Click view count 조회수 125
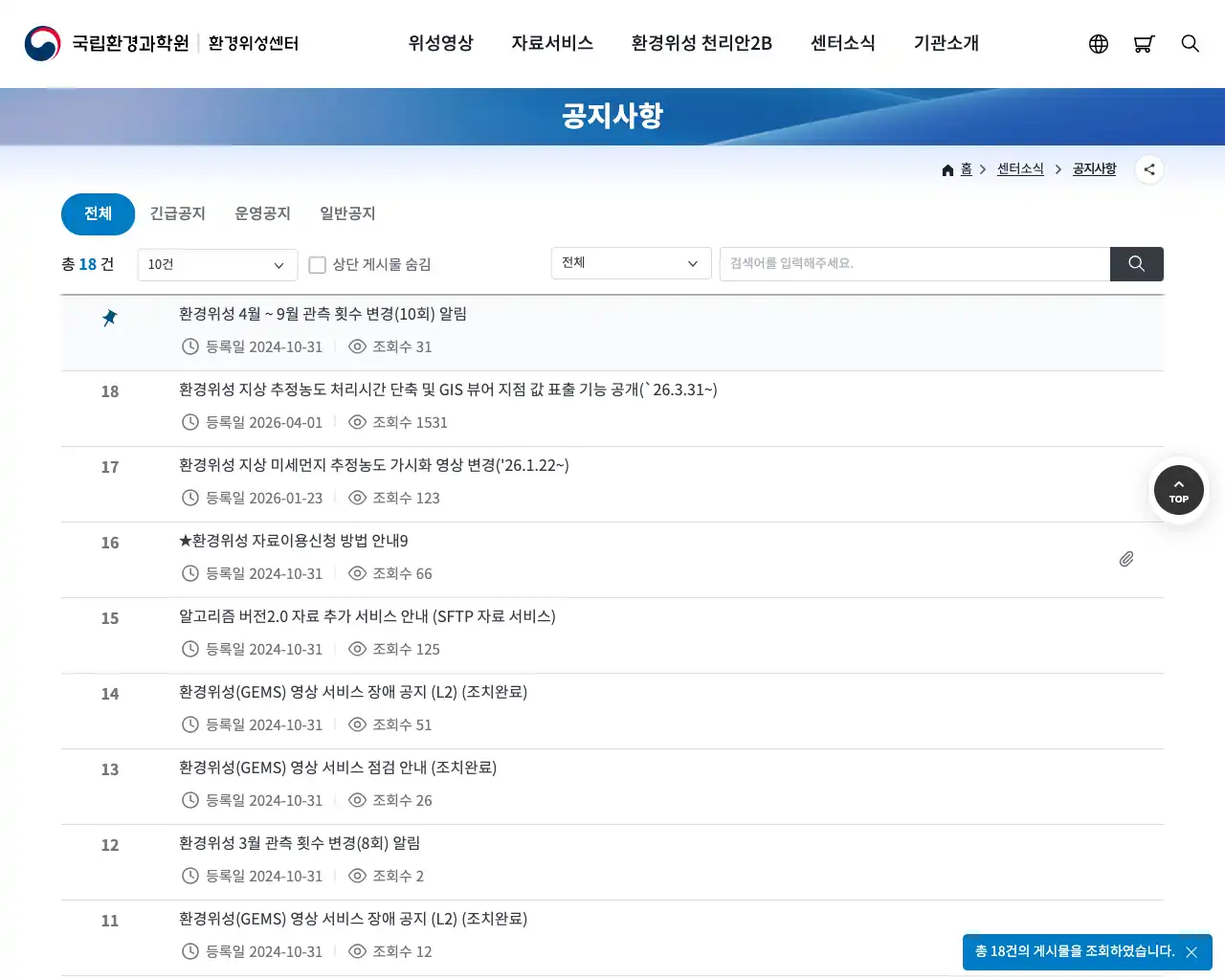The image size is (1225, 980). pyautogui.click(x=406, y=649)
